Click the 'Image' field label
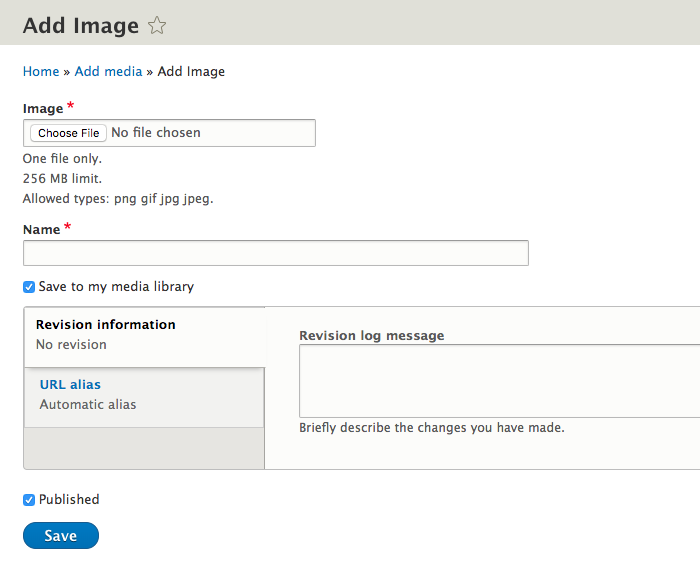The image size is (700, 566). point(43,109)
